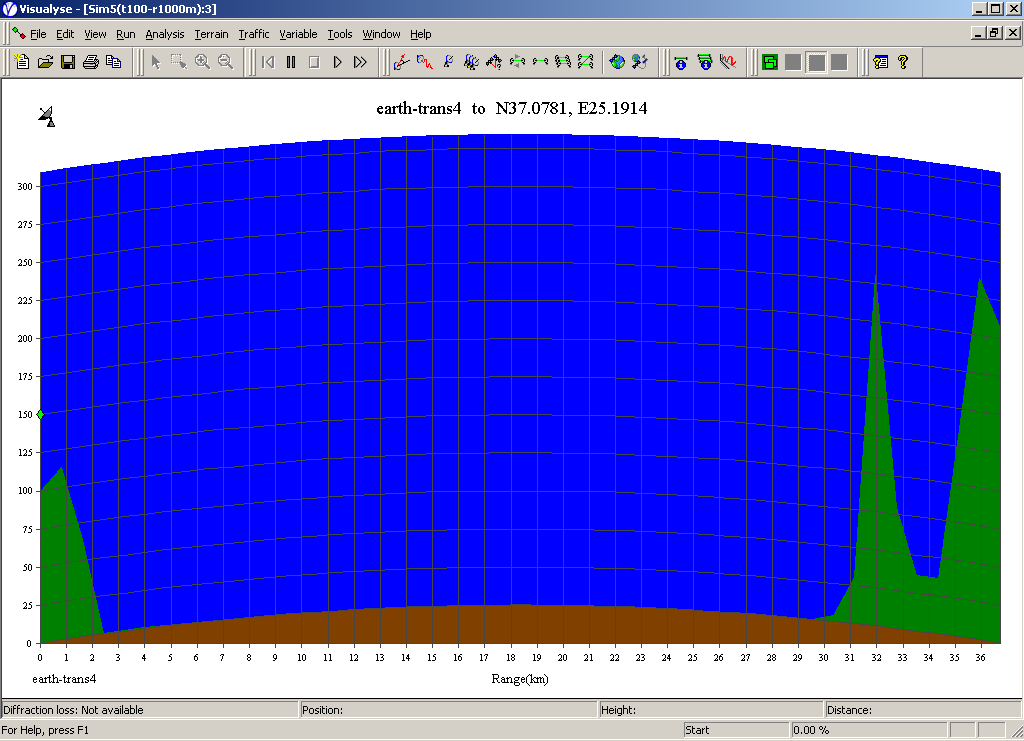
Task: Click the yellow question mark help icon
Action: coord(903,62)
